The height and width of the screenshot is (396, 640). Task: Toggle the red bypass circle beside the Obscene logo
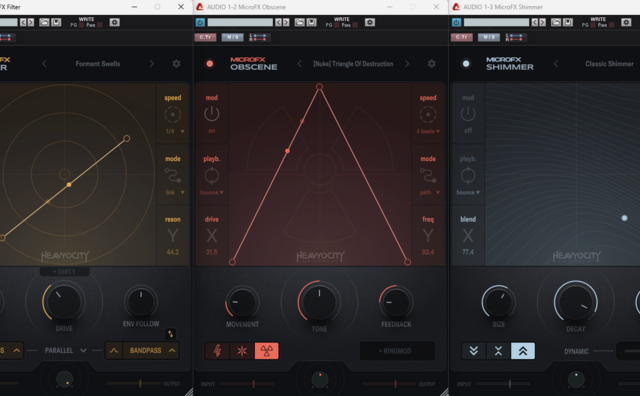tap(210, 64)
